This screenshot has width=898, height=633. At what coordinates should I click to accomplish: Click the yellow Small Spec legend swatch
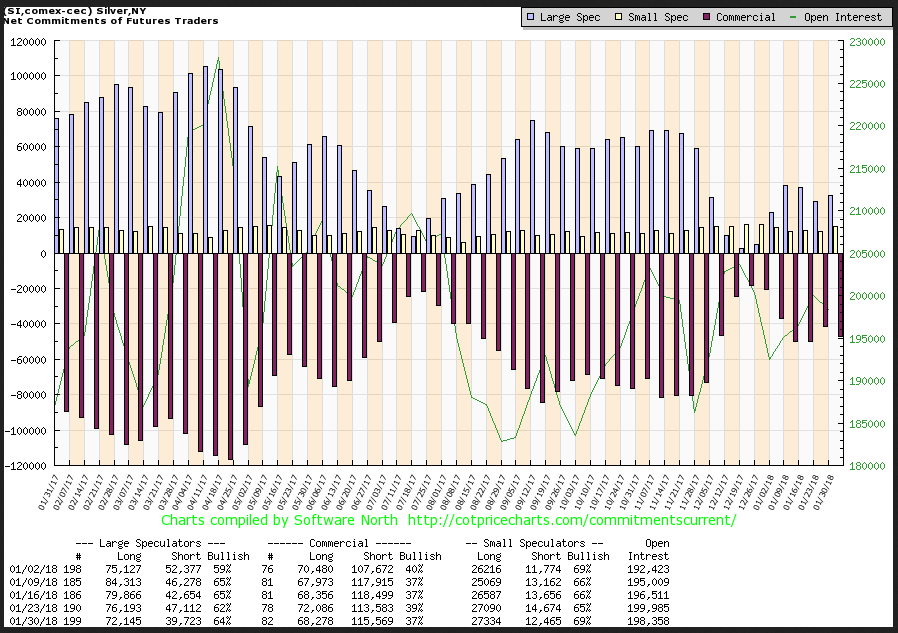[x=620, y=17]
